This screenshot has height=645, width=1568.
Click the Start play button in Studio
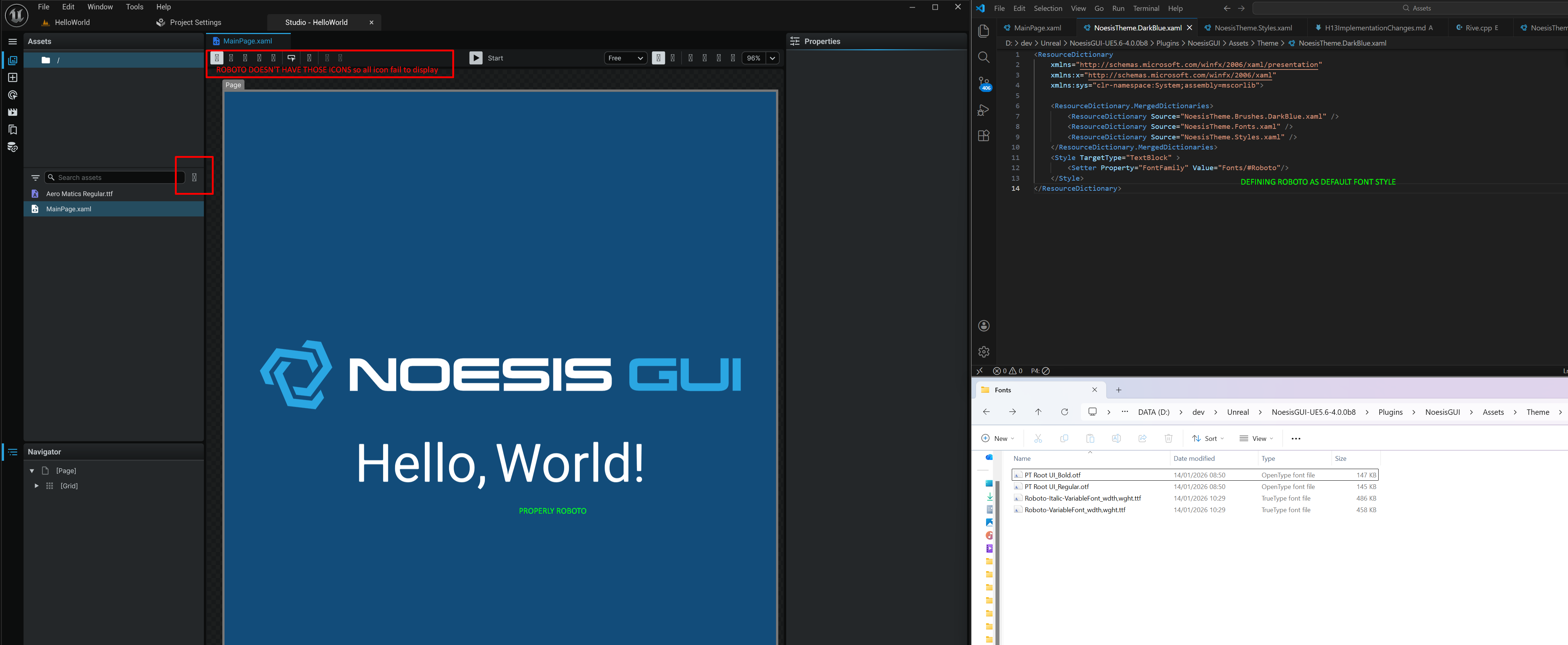tap(476, 58)
